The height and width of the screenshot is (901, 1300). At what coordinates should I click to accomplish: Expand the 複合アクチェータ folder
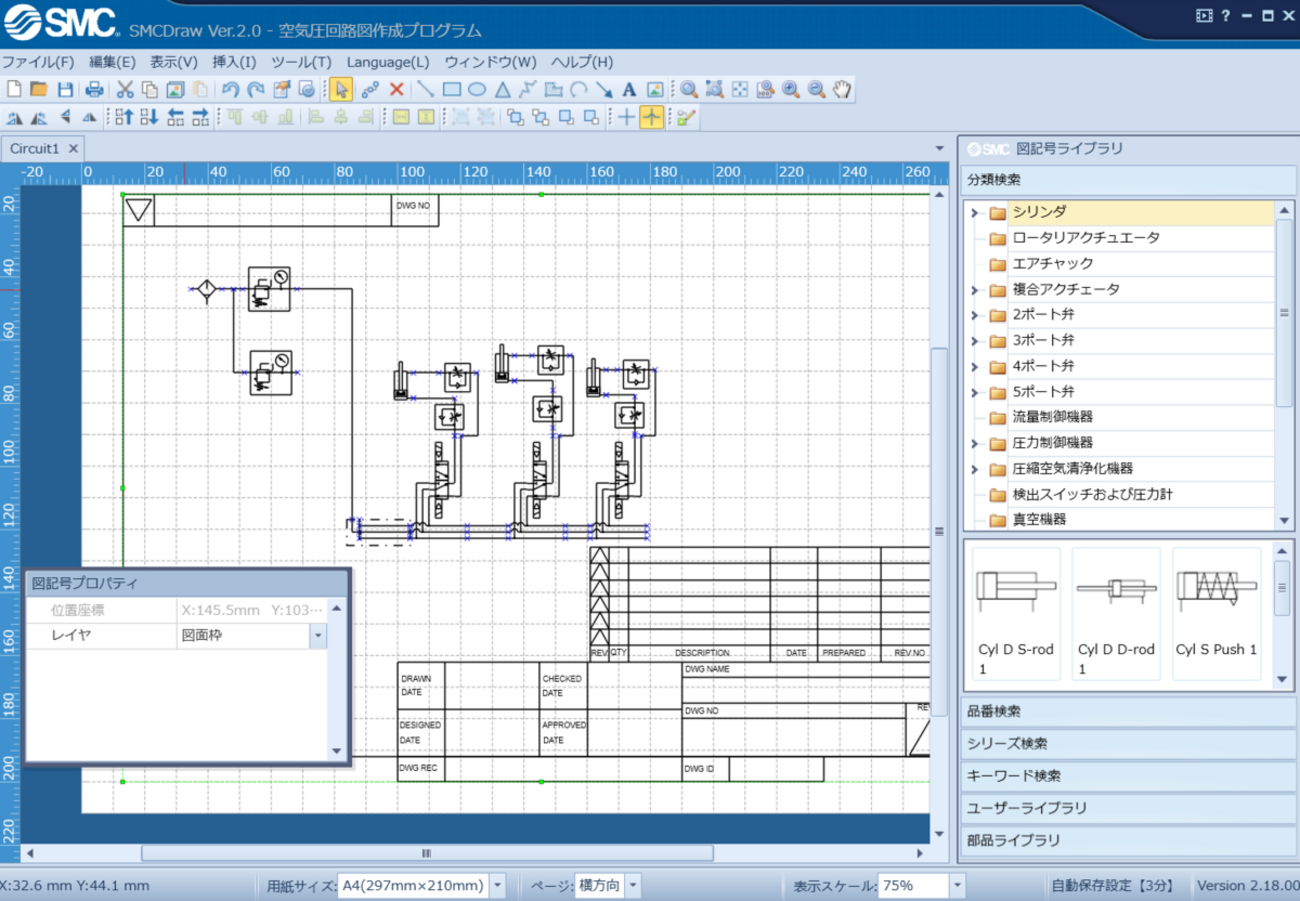(x=974, y=290)
